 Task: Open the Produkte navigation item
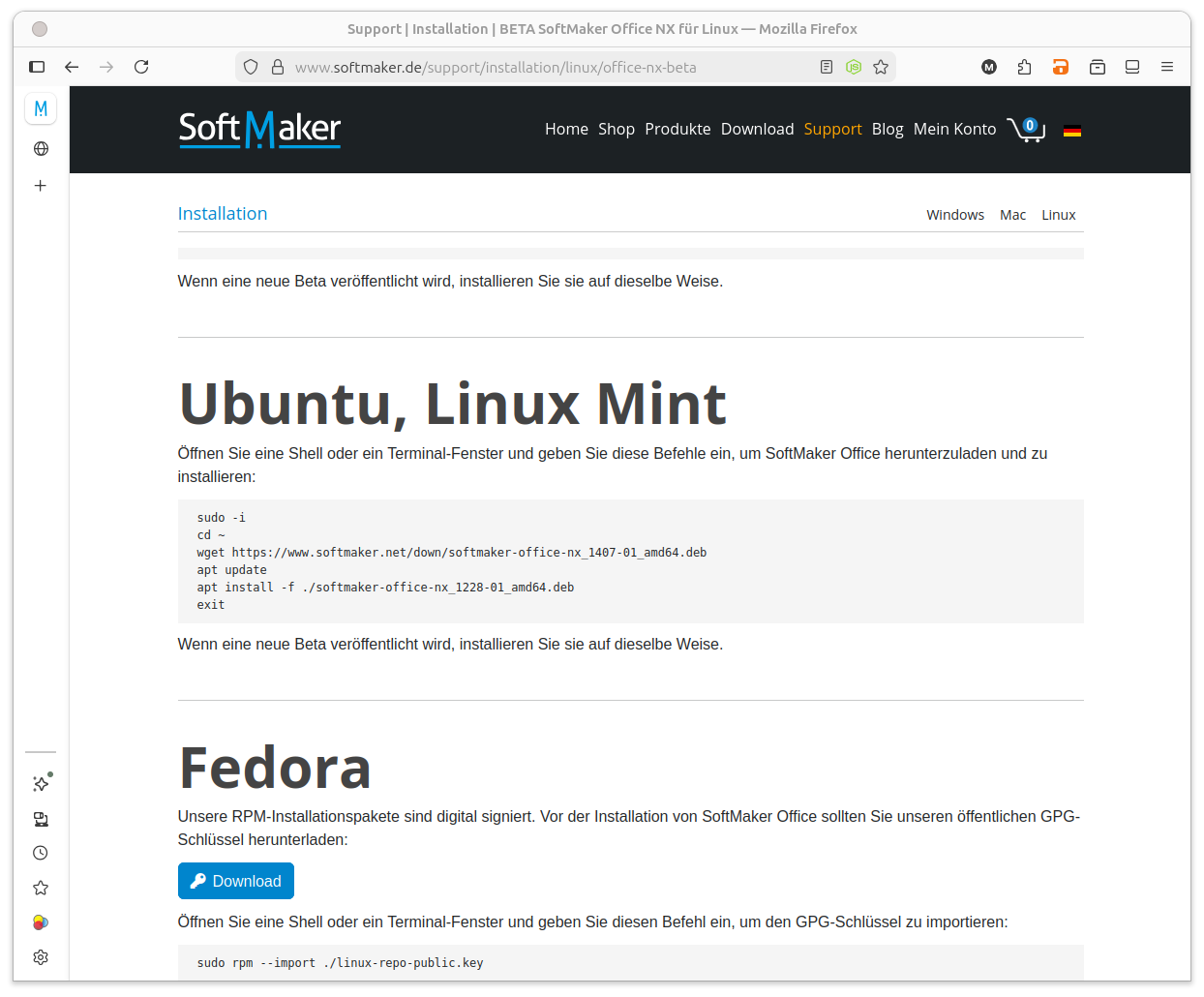677,129
